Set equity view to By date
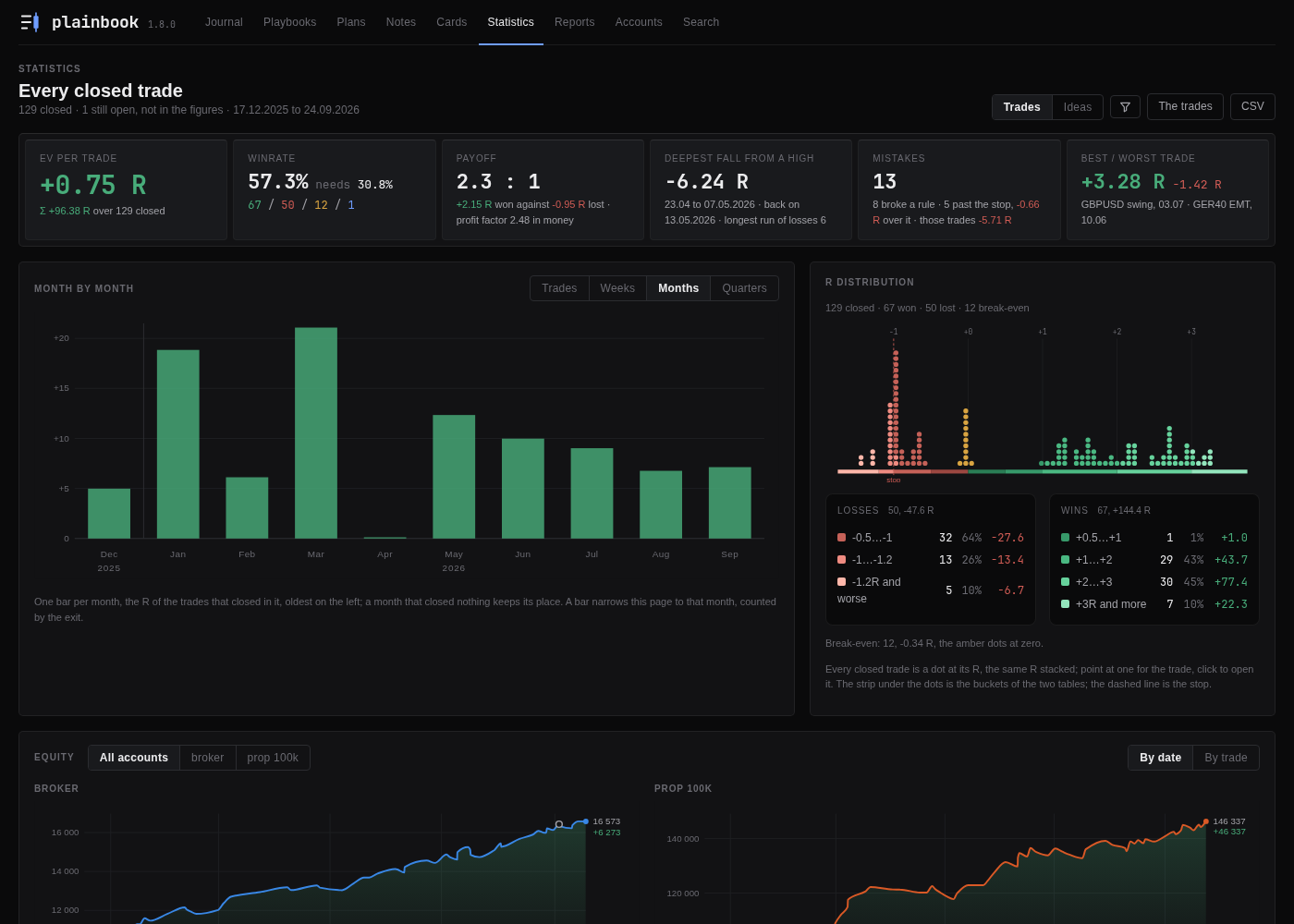Screen dimensions: 1294x924 pyautogui.click(x=1160, y=758)
